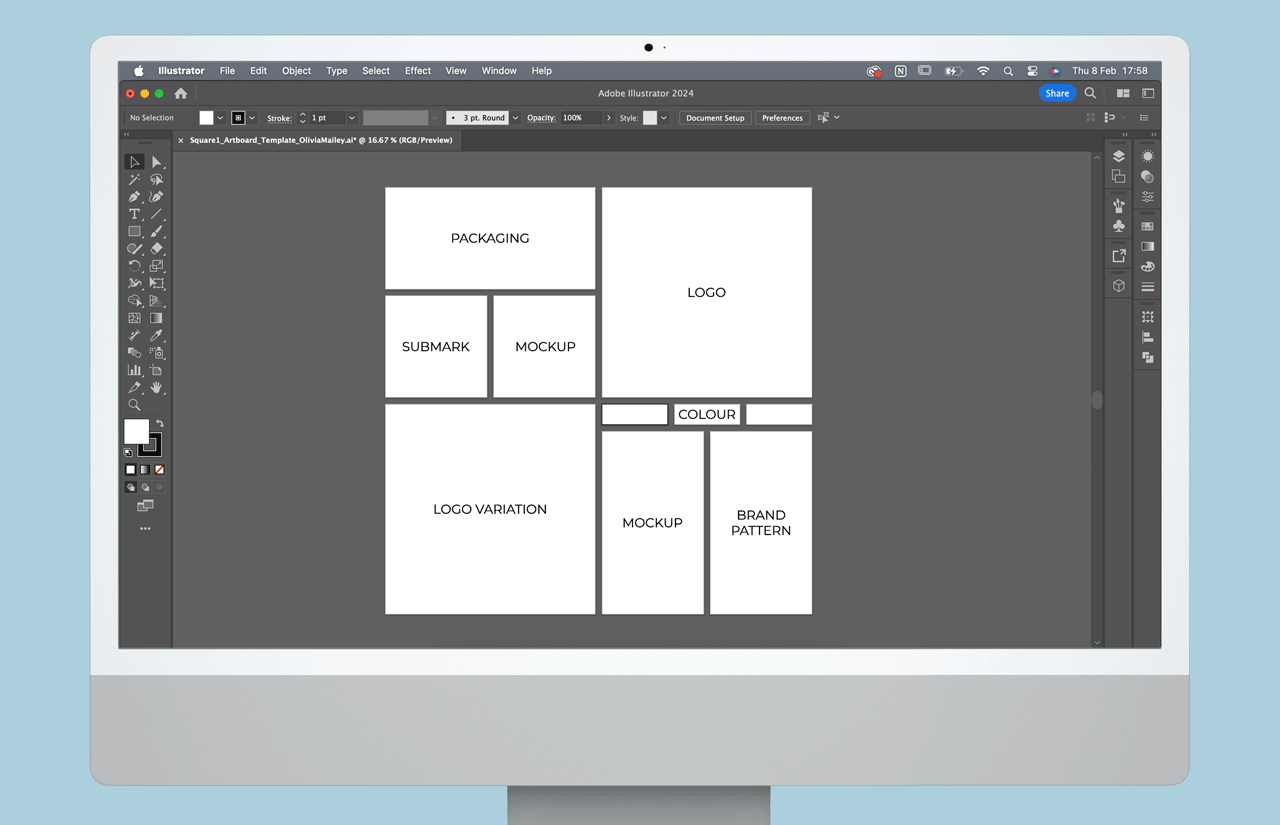Activate the Type tool

[x=134, y=214]
